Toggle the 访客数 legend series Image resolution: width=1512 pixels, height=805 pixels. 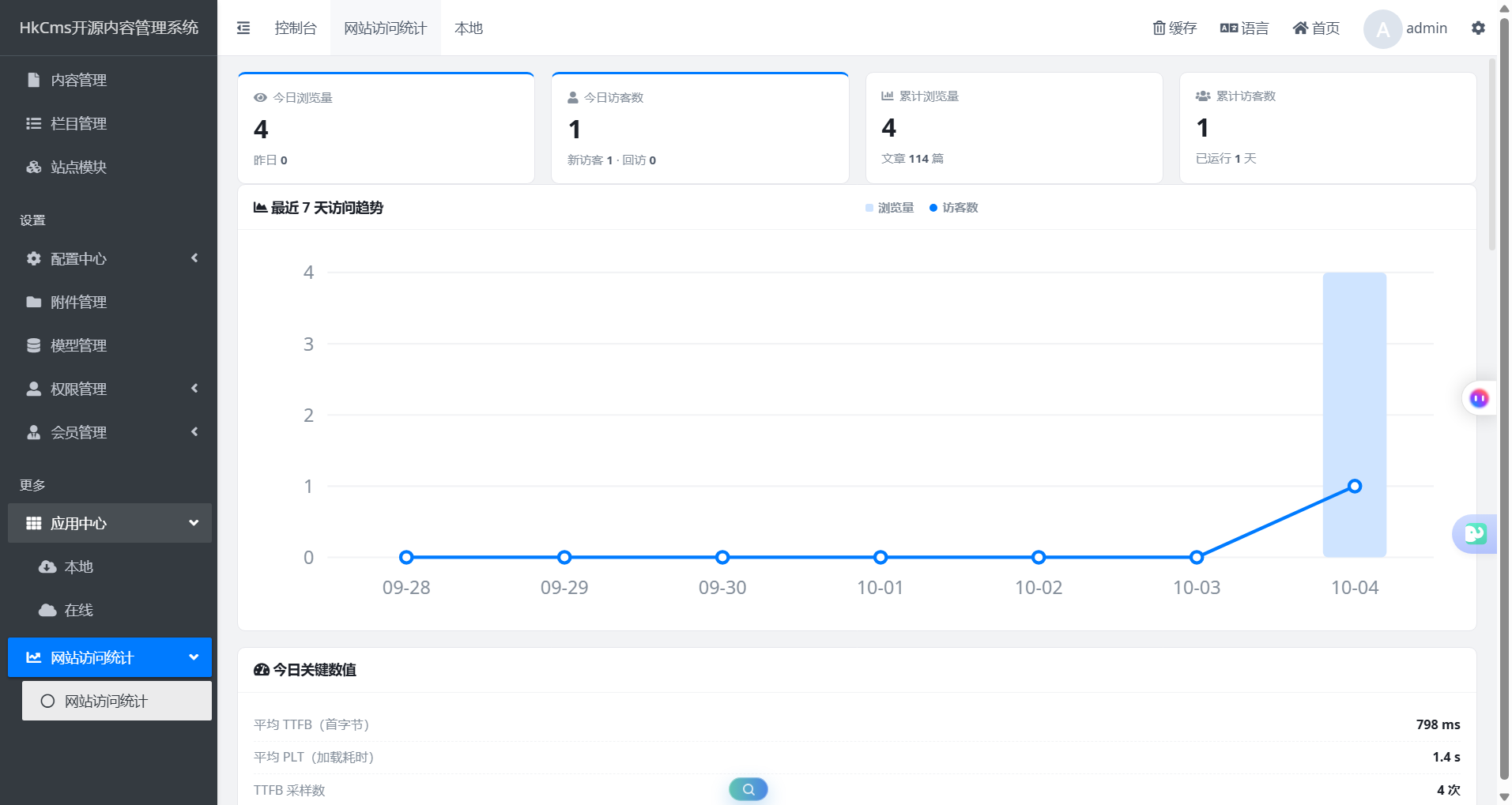pyautogui.click(x=953, y=208)
